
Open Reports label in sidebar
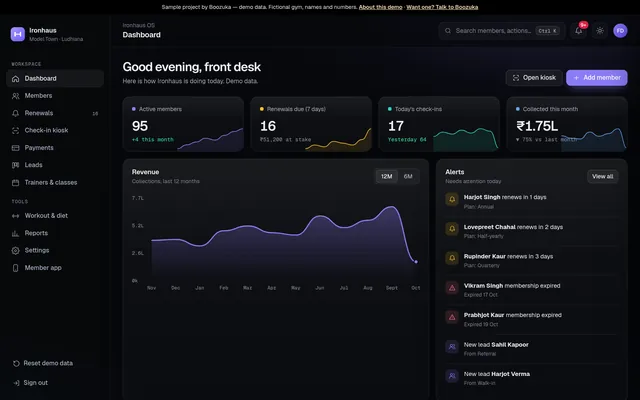coord(36,233)
